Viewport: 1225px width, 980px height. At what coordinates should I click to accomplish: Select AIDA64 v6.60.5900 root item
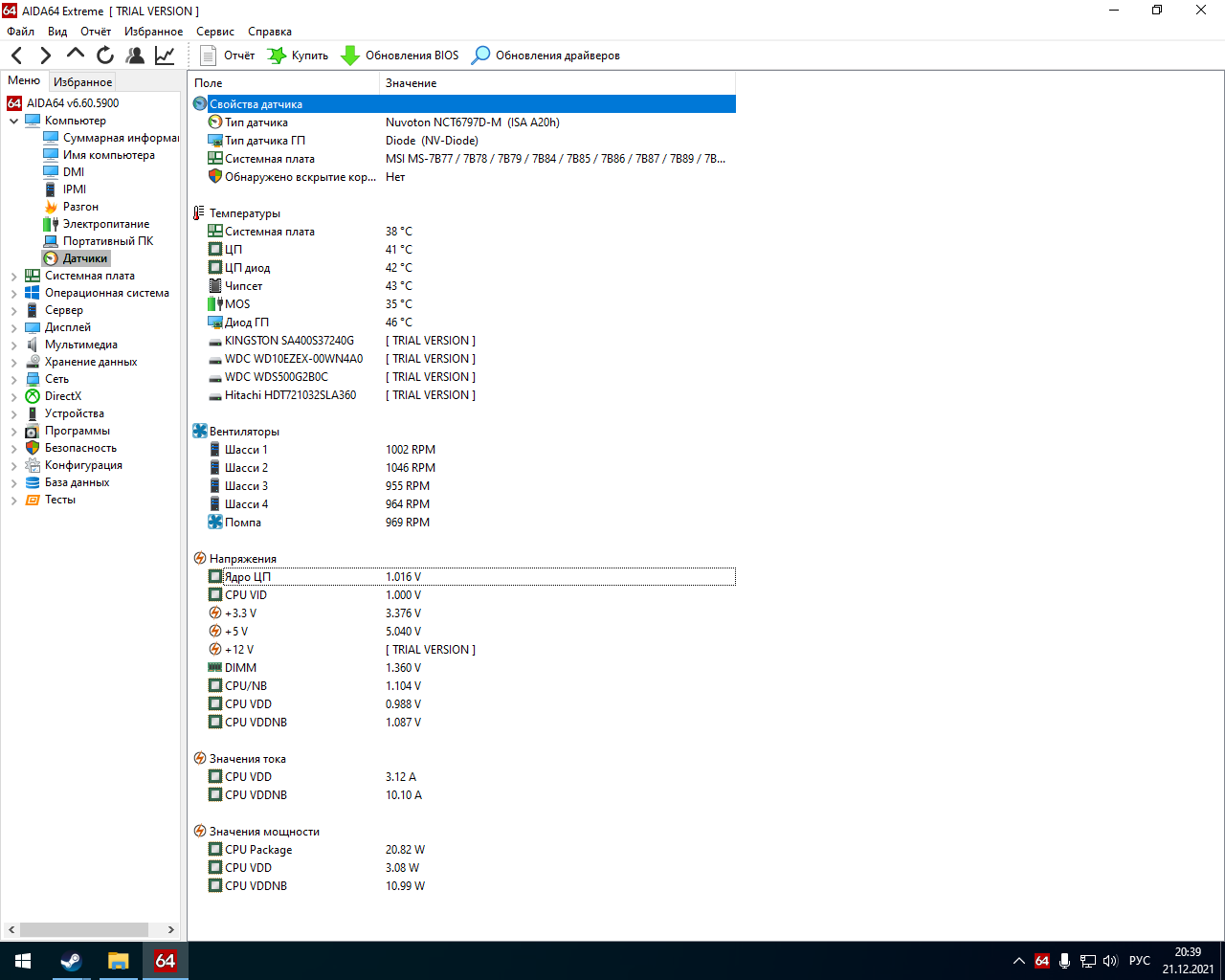click(x=63, y=103)
